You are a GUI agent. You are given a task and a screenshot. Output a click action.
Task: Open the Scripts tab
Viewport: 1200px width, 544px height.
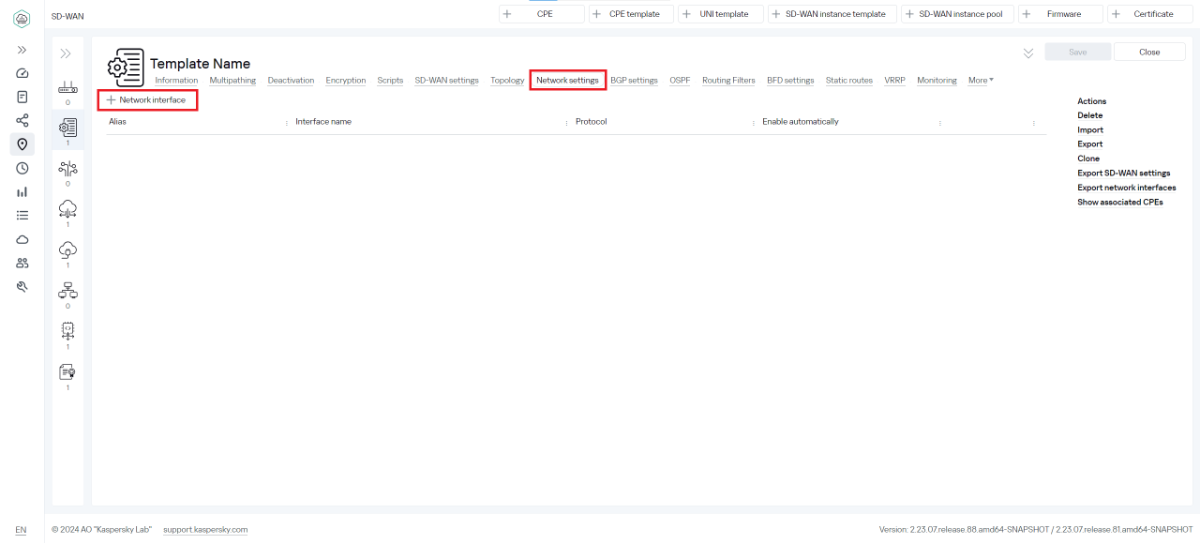[390, 80]
